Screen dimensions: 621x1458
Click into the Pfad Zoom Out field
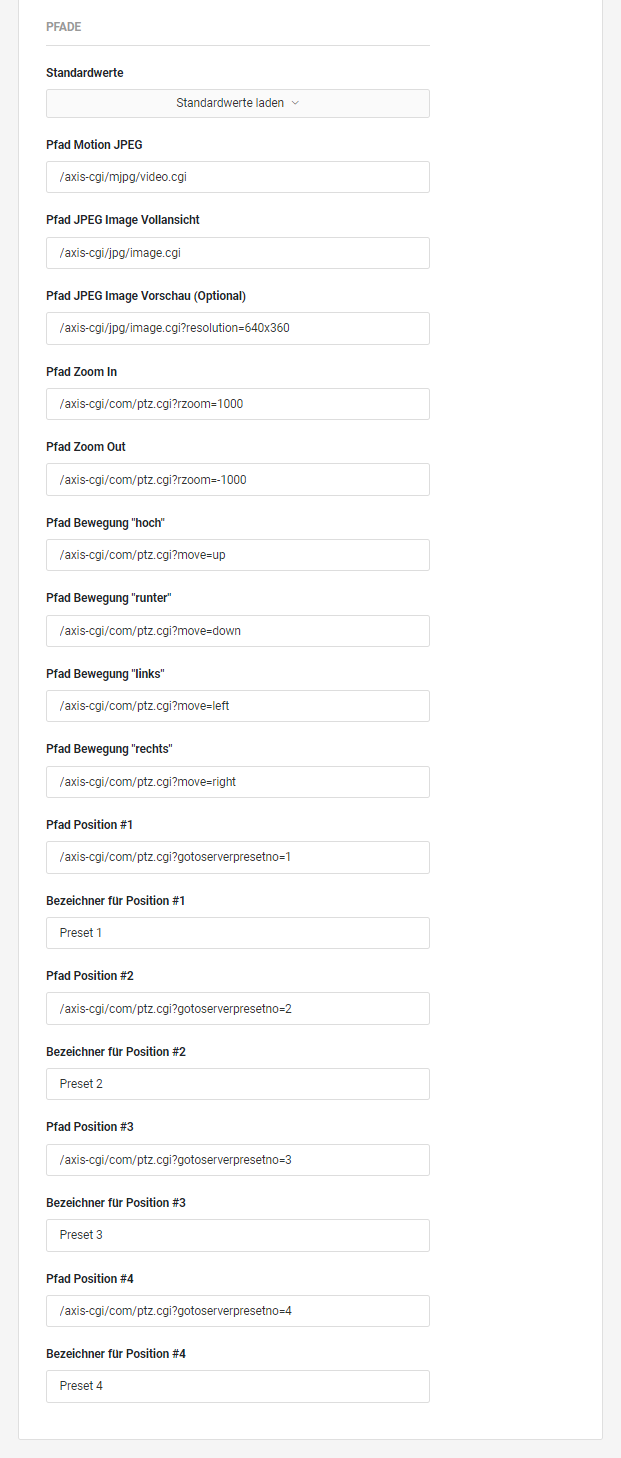[238, 479]
